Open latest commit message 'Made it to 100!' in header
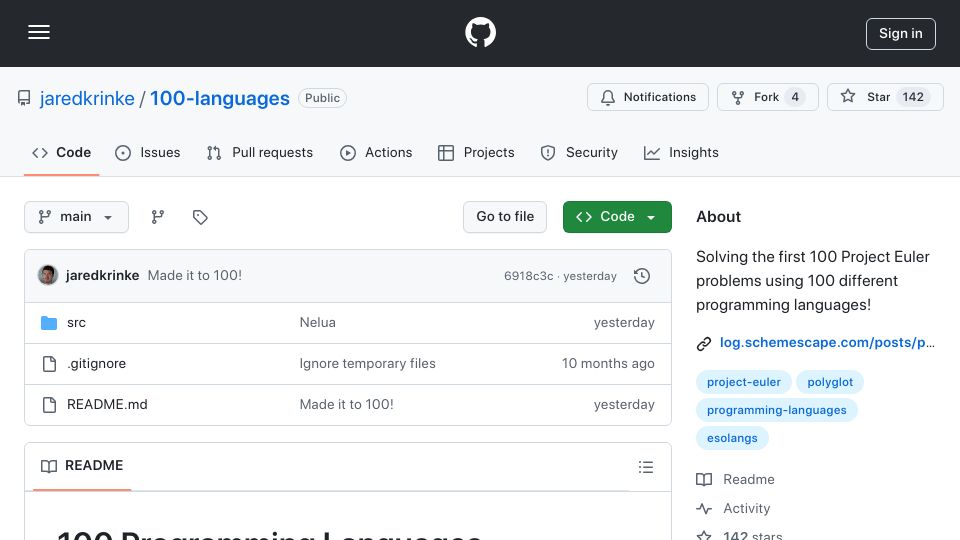Screen dimensions: 960x540 click(x=195, y=276)
